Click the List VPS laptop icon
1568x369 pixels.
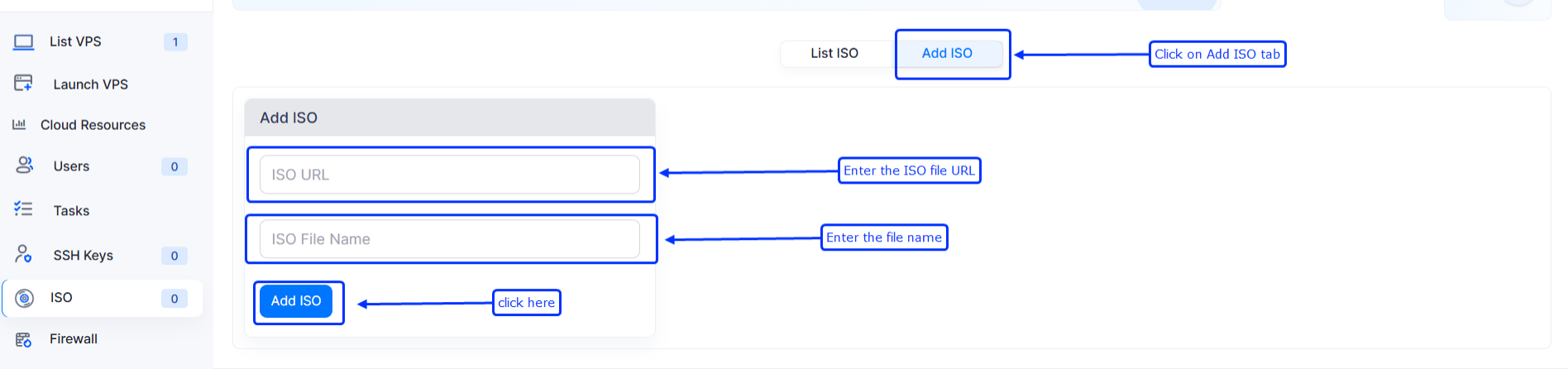pyautogui.click(x=24, y=41)
